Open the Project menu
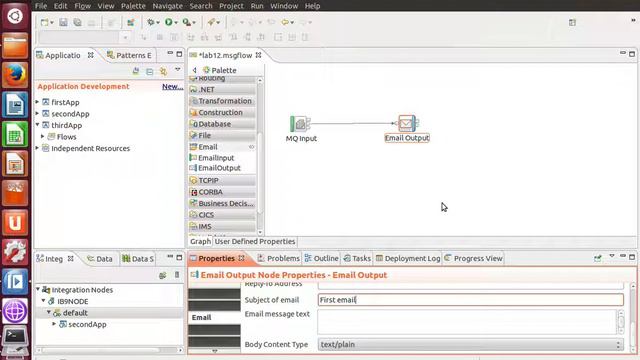Screen dimensions: 640x360 [231, 6]
